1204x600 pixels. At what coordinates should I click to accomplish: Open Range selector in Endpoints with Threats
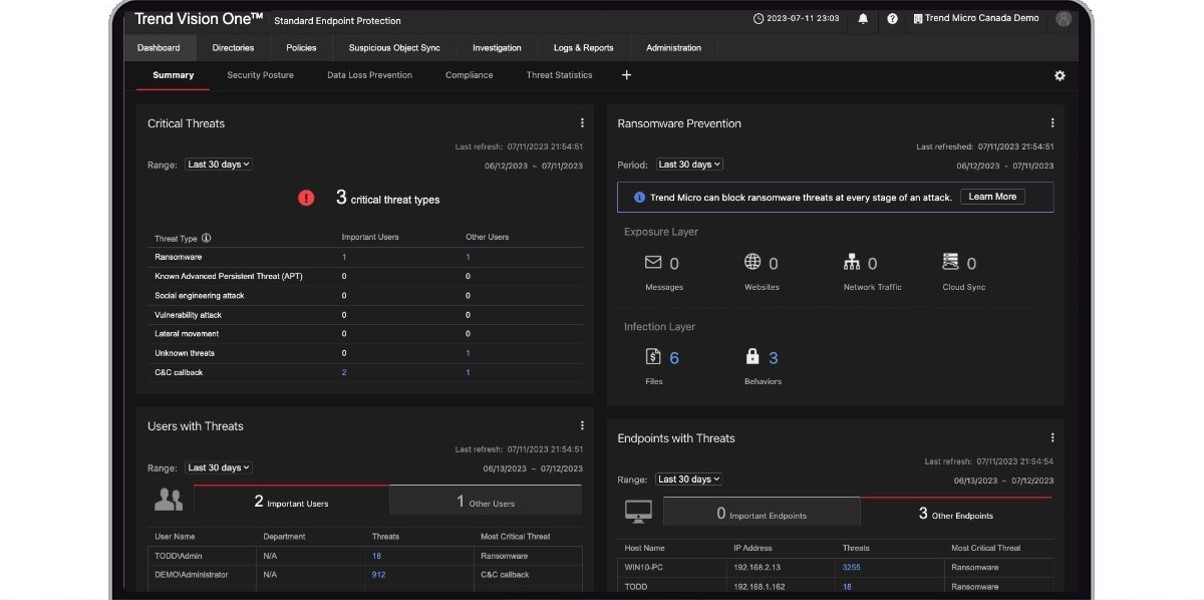pyautogui.click(x=689, y=478)
